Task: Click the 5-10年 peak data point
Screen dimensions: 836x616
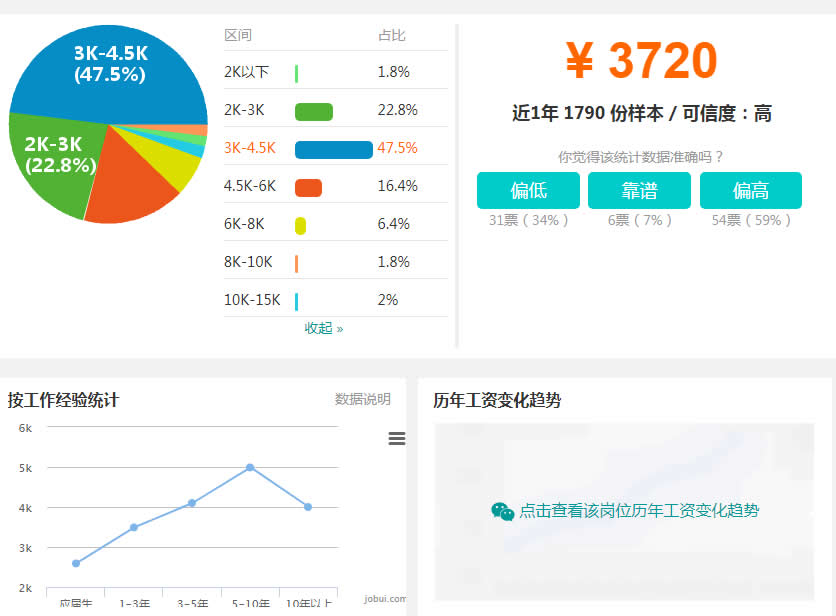Action: (250, 467)
